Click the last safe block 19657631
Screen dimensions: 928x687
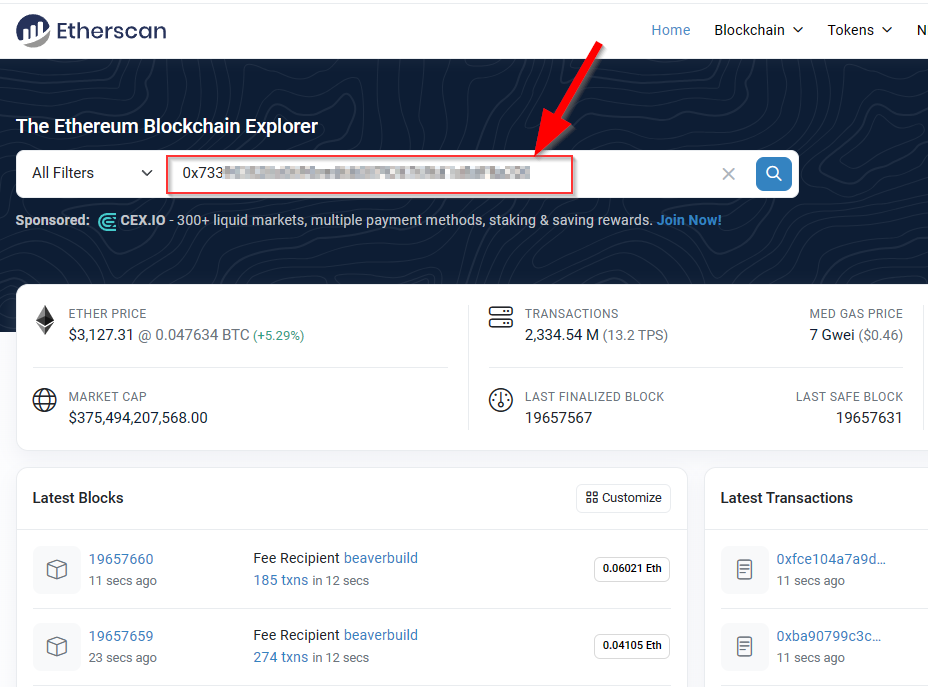pos(869,418)
